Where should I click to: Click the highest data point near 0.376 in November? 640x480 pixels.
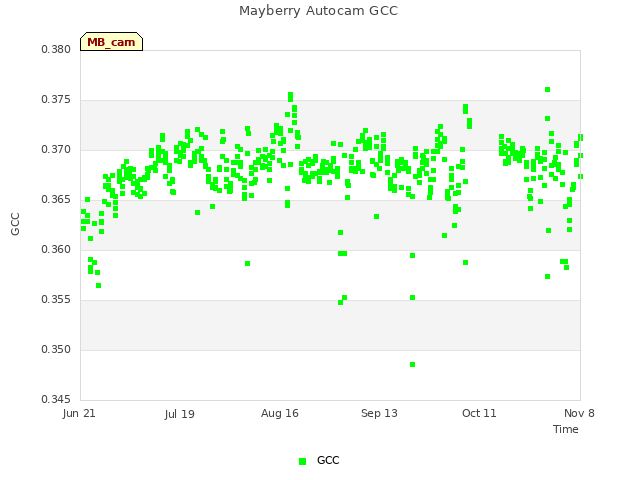pyautogui.click(x=548, y=89)
